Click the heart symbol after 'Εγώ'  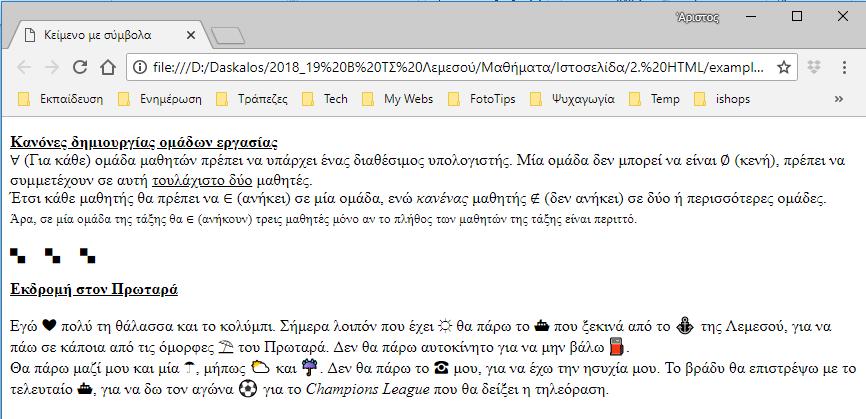tap(49, 327)
